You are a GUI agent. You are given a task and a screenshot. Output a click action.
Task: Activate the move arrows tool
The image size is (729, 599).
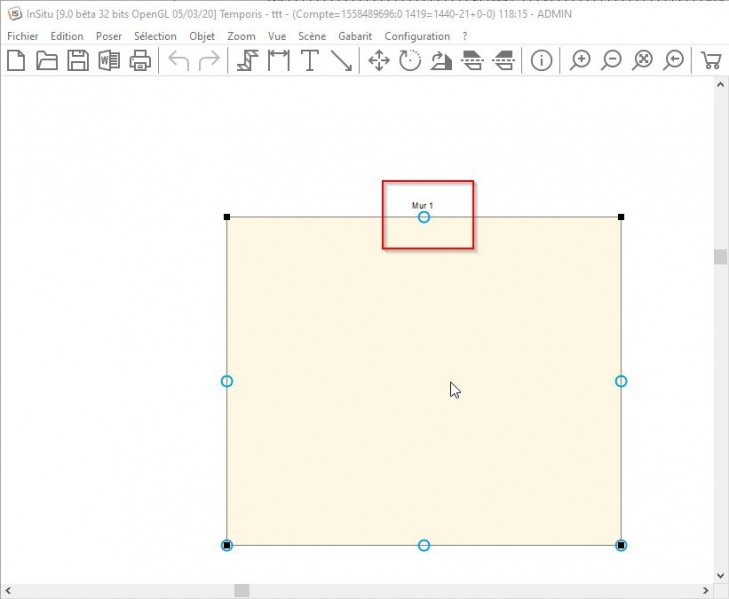pyautogui.click(x=379, y=61)
